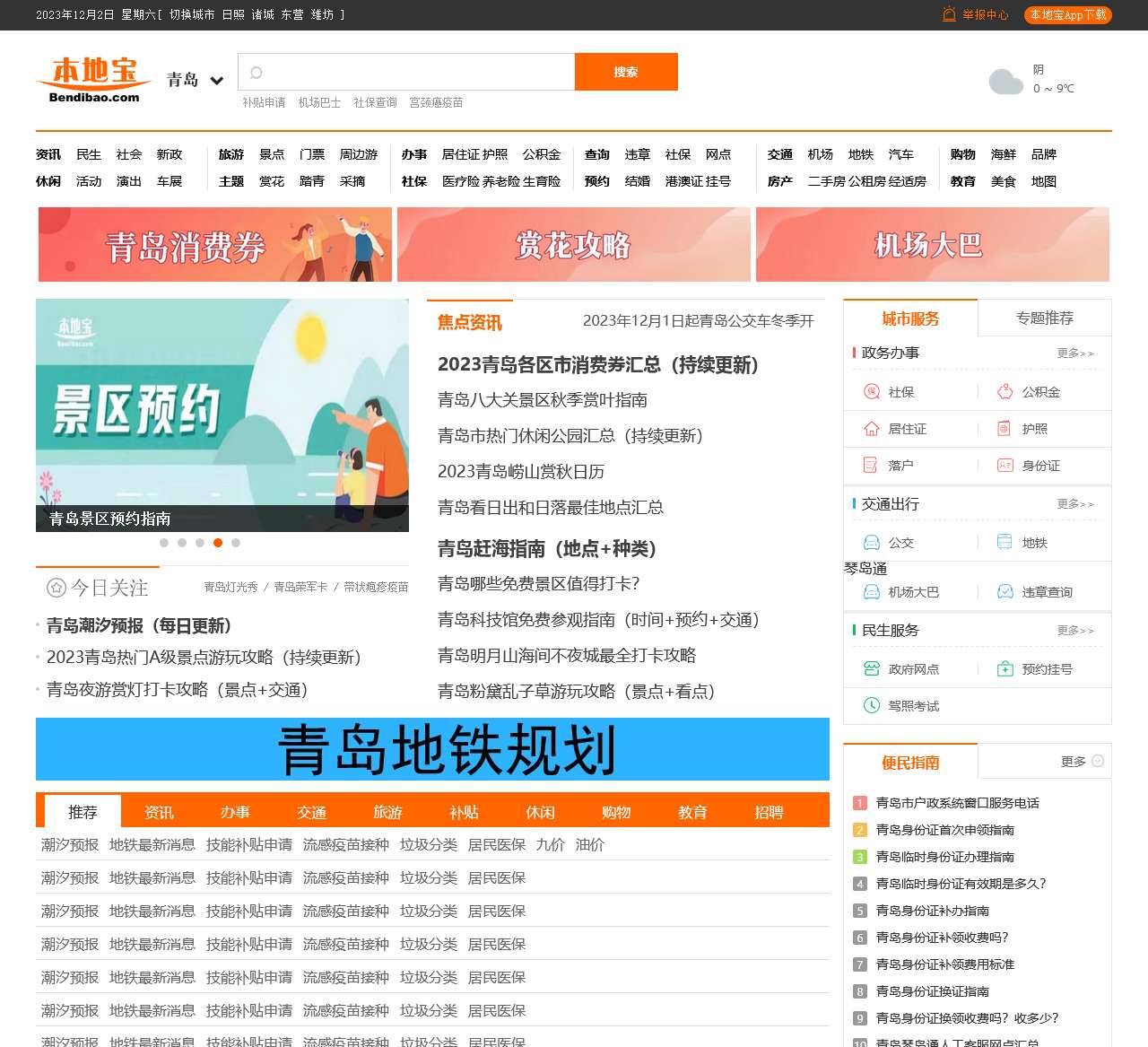Expand 更多>> for 政务办事
This screenshot has height=1047, width=1148.
coord(1075,353)
